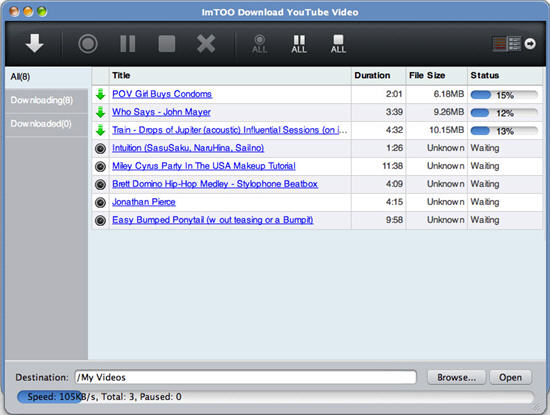Viewport: 550px width, 415px height.
Task: Click the new download arrow icon
Action: pos(34,43)
